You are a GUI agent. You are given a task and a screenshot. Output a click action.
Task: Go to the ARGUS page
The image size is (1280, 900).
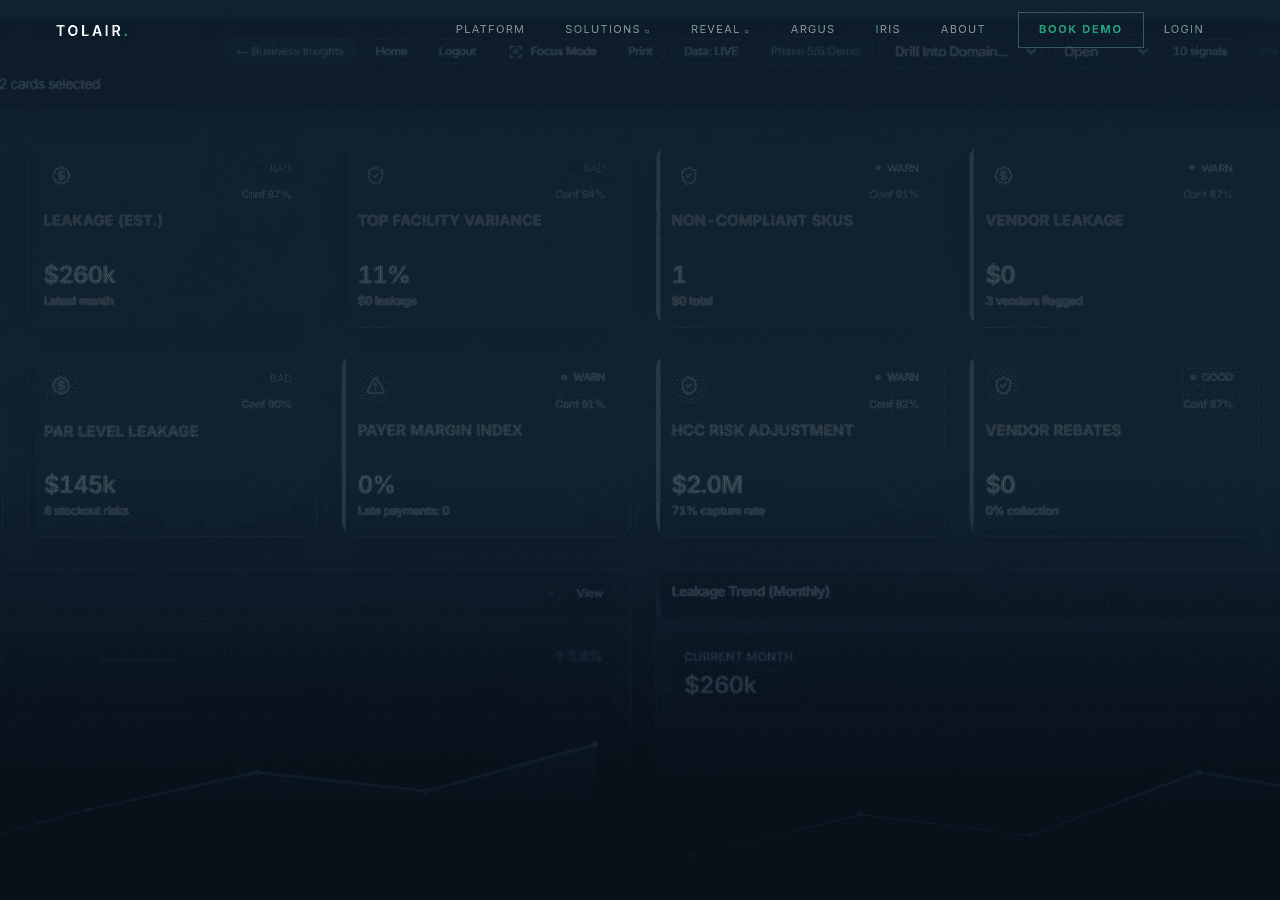[813, 30]
